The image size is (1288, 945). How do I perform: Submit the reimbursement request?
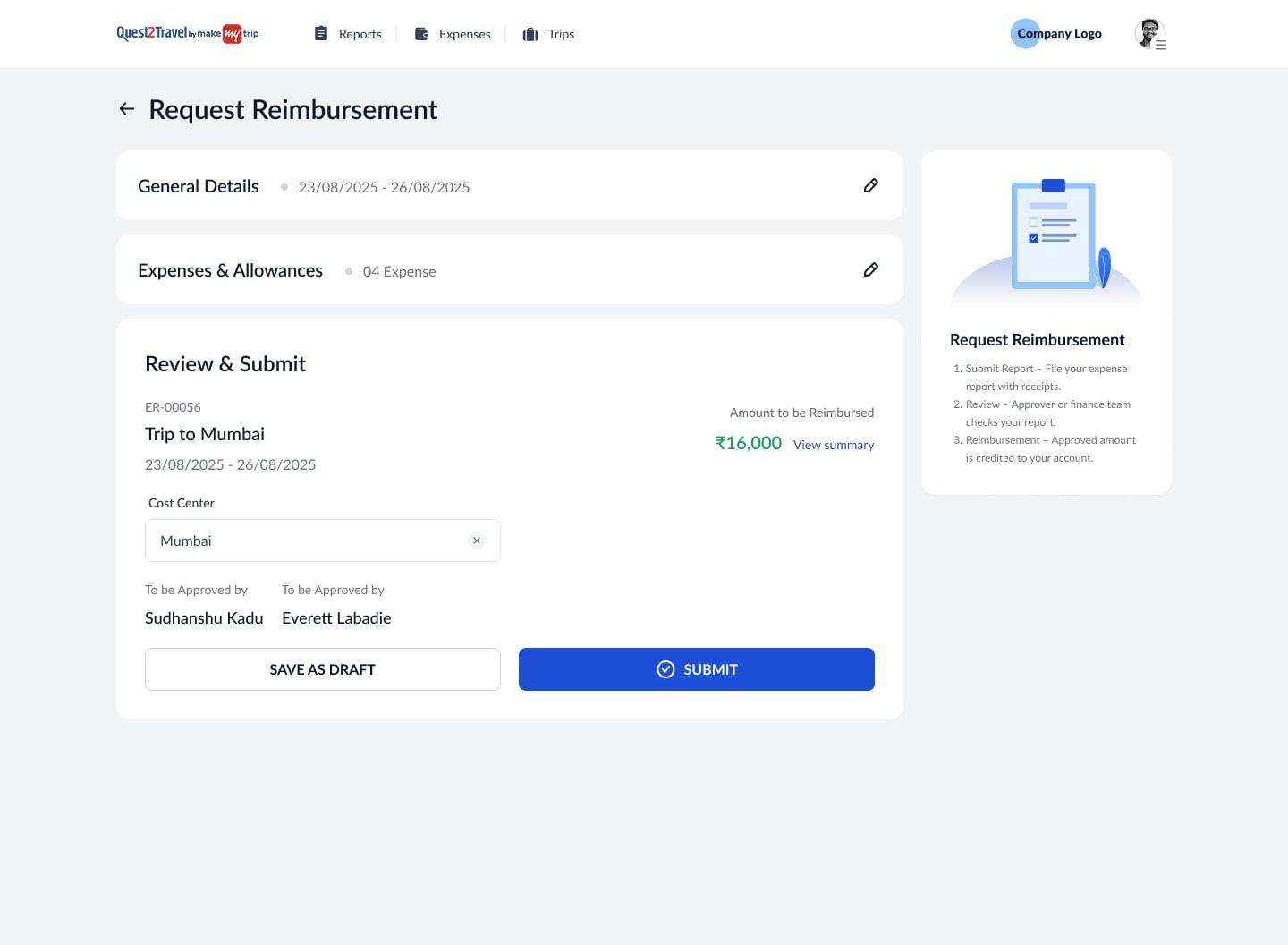[697, 669]
